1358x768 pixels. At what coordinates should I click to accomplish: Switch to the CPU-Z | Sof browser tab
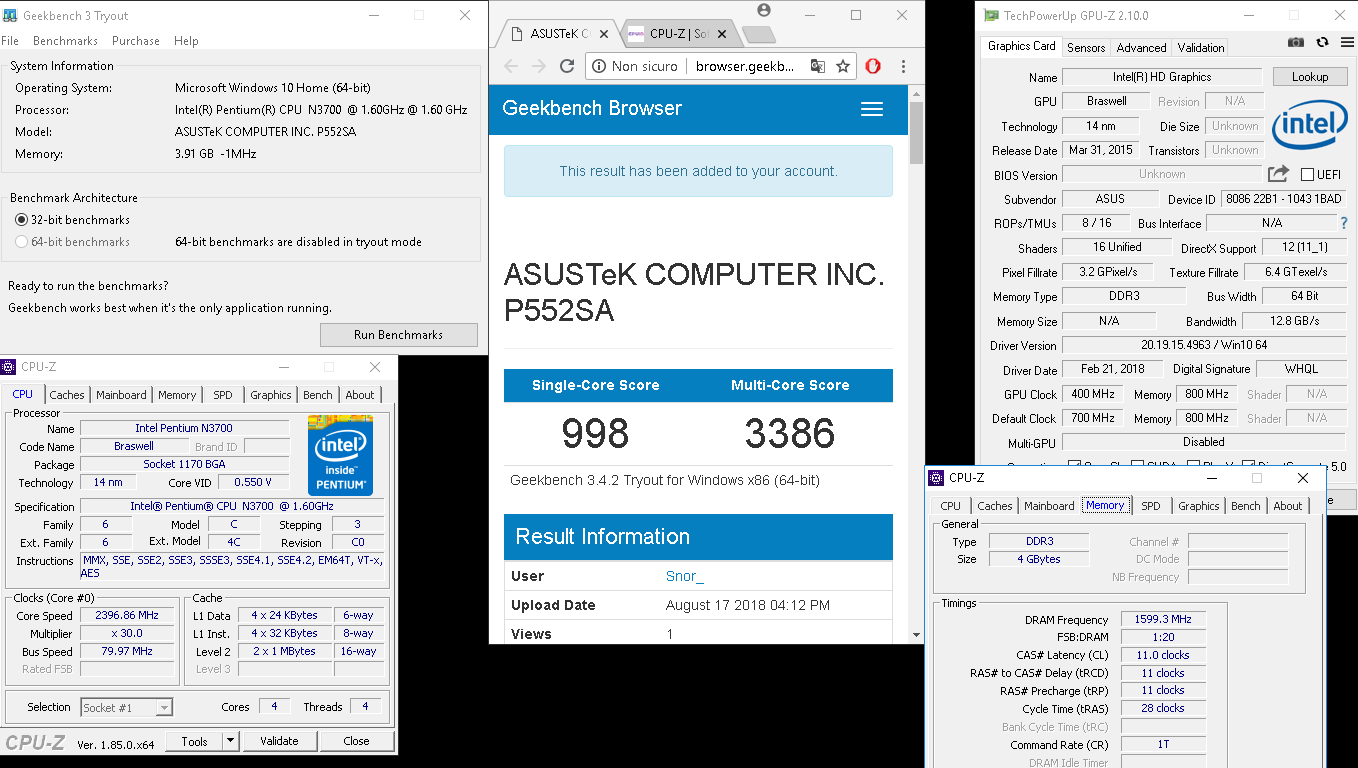(680, 34)
